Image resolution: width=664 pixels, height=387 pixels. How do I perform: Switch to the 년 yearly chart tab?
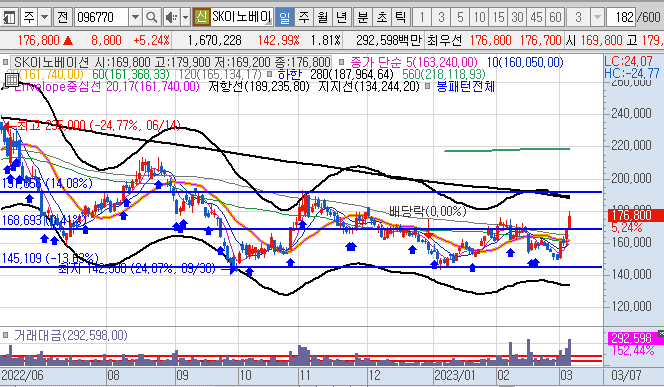click(x=342, y=17)
